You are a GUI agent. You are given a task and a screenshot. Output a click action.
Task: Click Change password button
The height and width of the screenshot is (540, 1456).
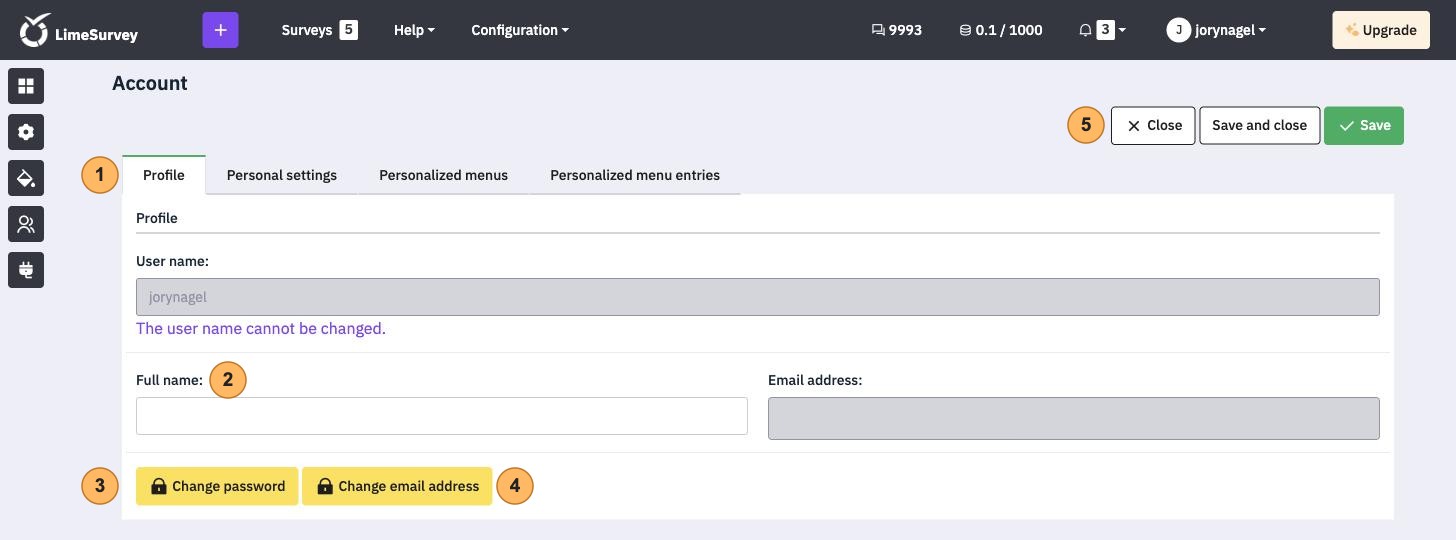coord(217,486)
